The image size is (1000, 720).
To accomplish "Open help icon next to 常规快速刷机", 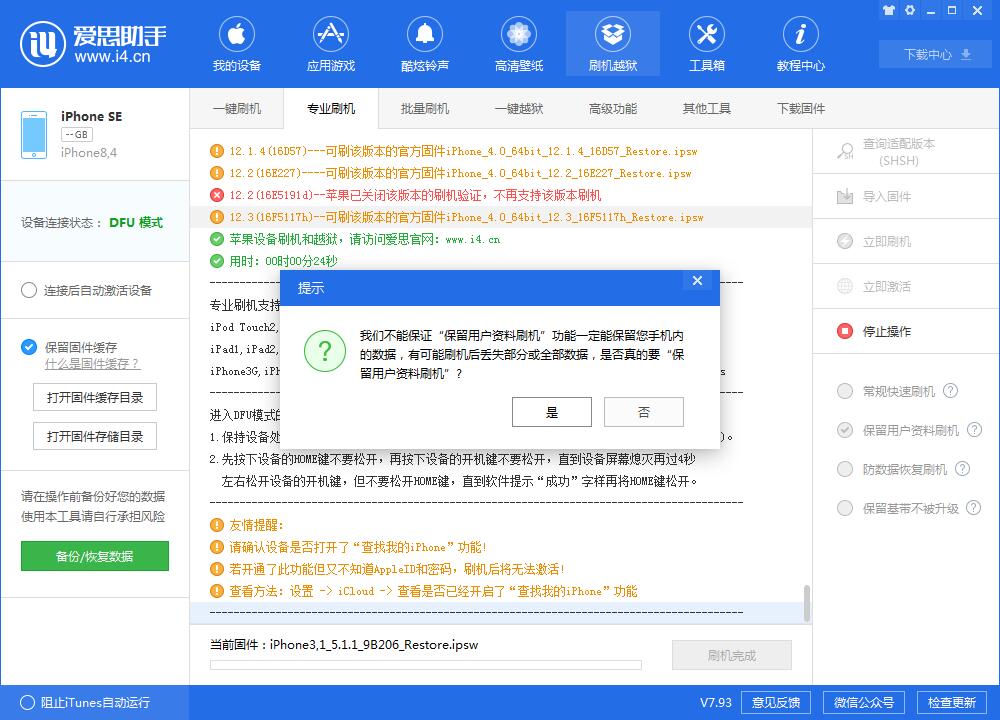I will (x=950, y=391).
